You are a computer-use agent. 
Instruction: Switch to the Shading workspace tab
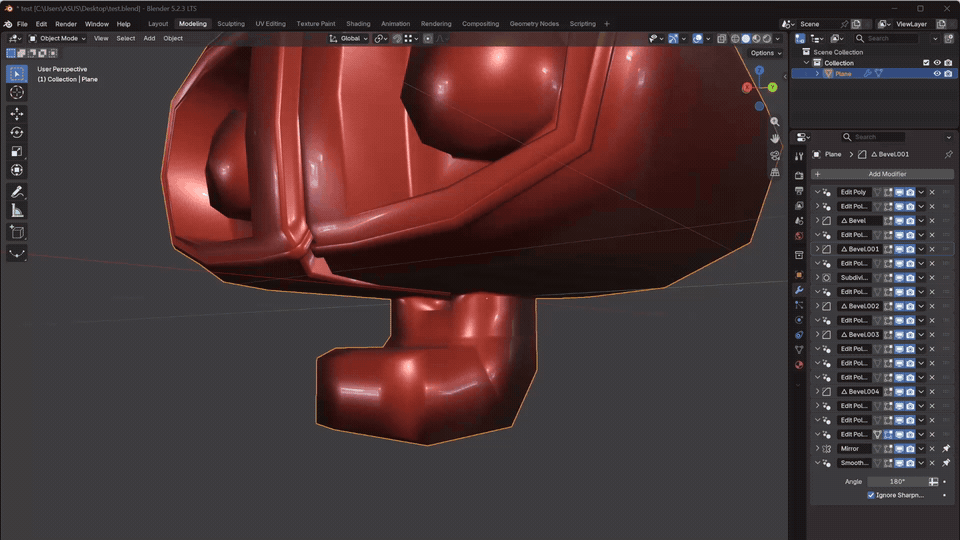358,24
